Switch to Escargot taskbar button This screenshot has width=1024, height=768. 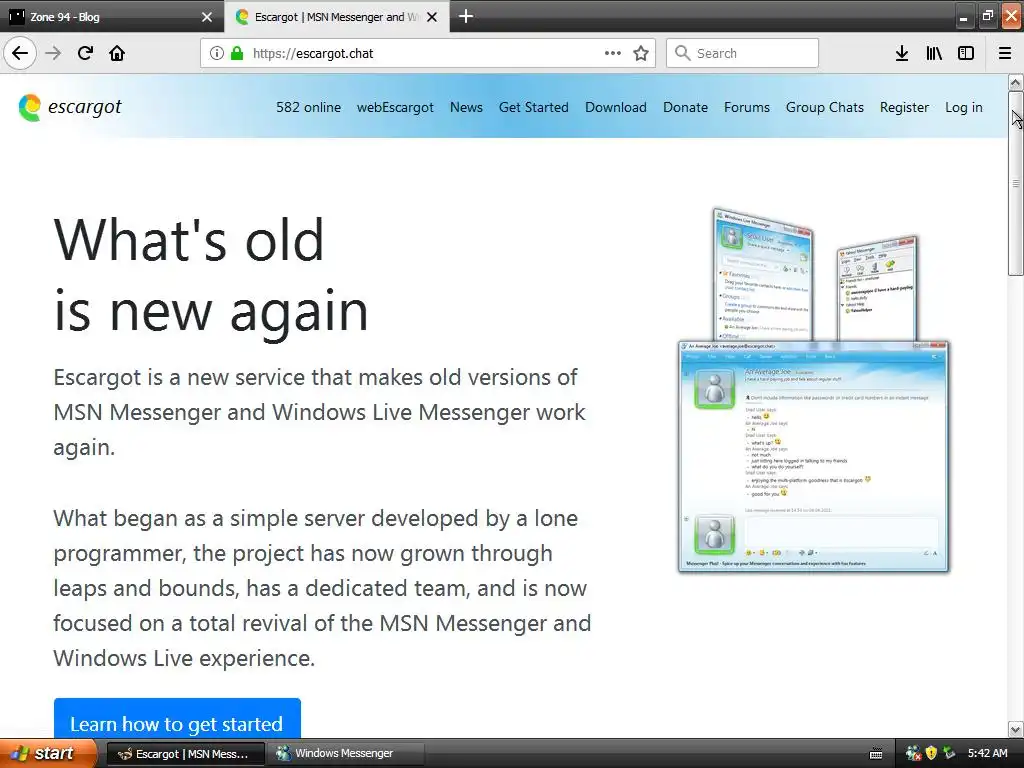click(x=185, y=754)
